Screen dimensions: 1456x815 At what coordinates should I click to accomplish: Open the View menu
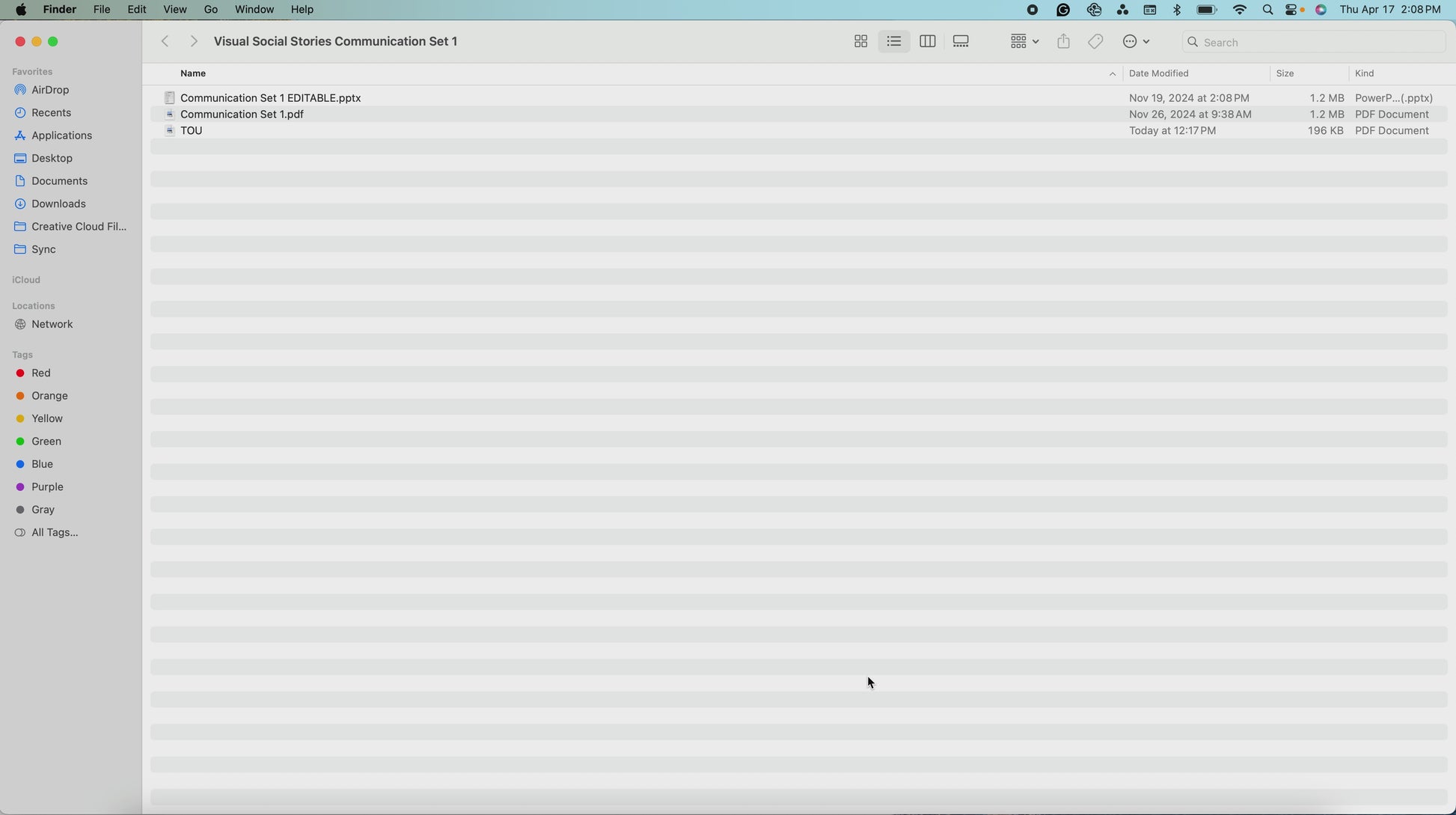[174, 10]
